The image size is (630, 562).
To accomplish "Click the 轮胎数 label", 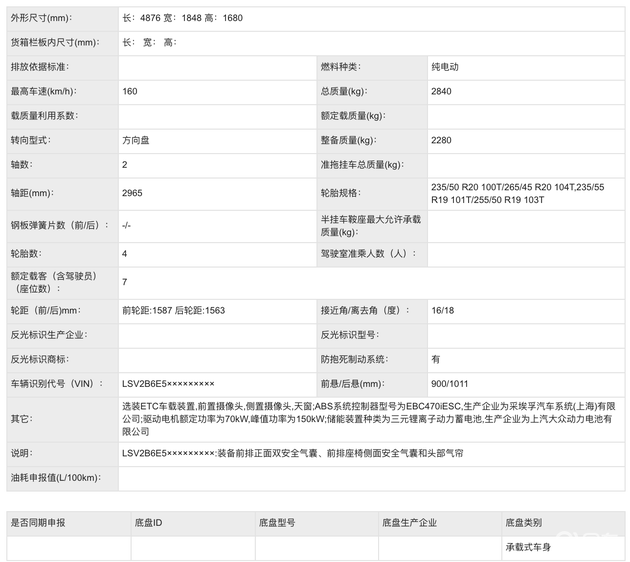I will click(26, 254).
